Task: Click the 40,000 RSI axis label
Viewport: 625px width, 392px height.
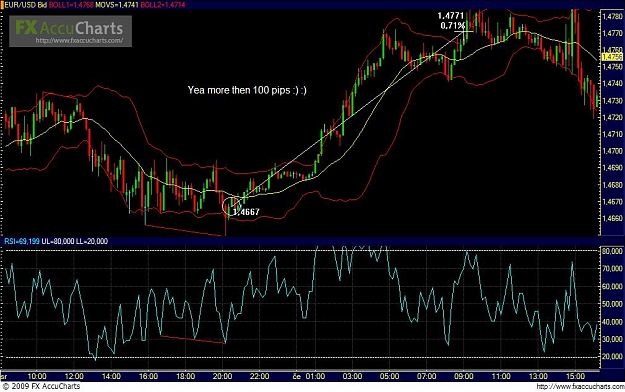Action: pyautogui.click(x=612, y=321)
